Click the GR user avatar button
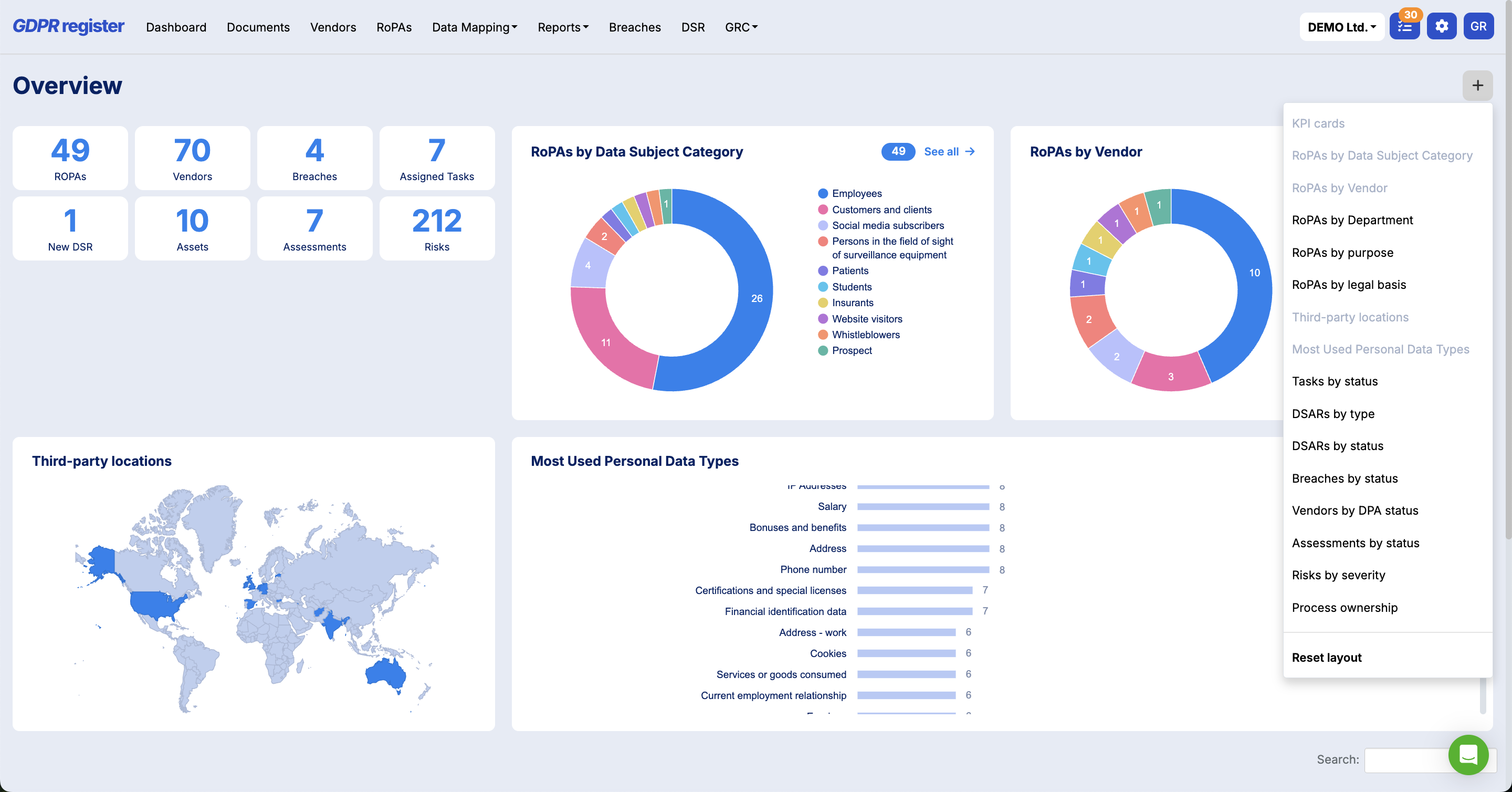 pyautogui.click(x=1478, y=27)
